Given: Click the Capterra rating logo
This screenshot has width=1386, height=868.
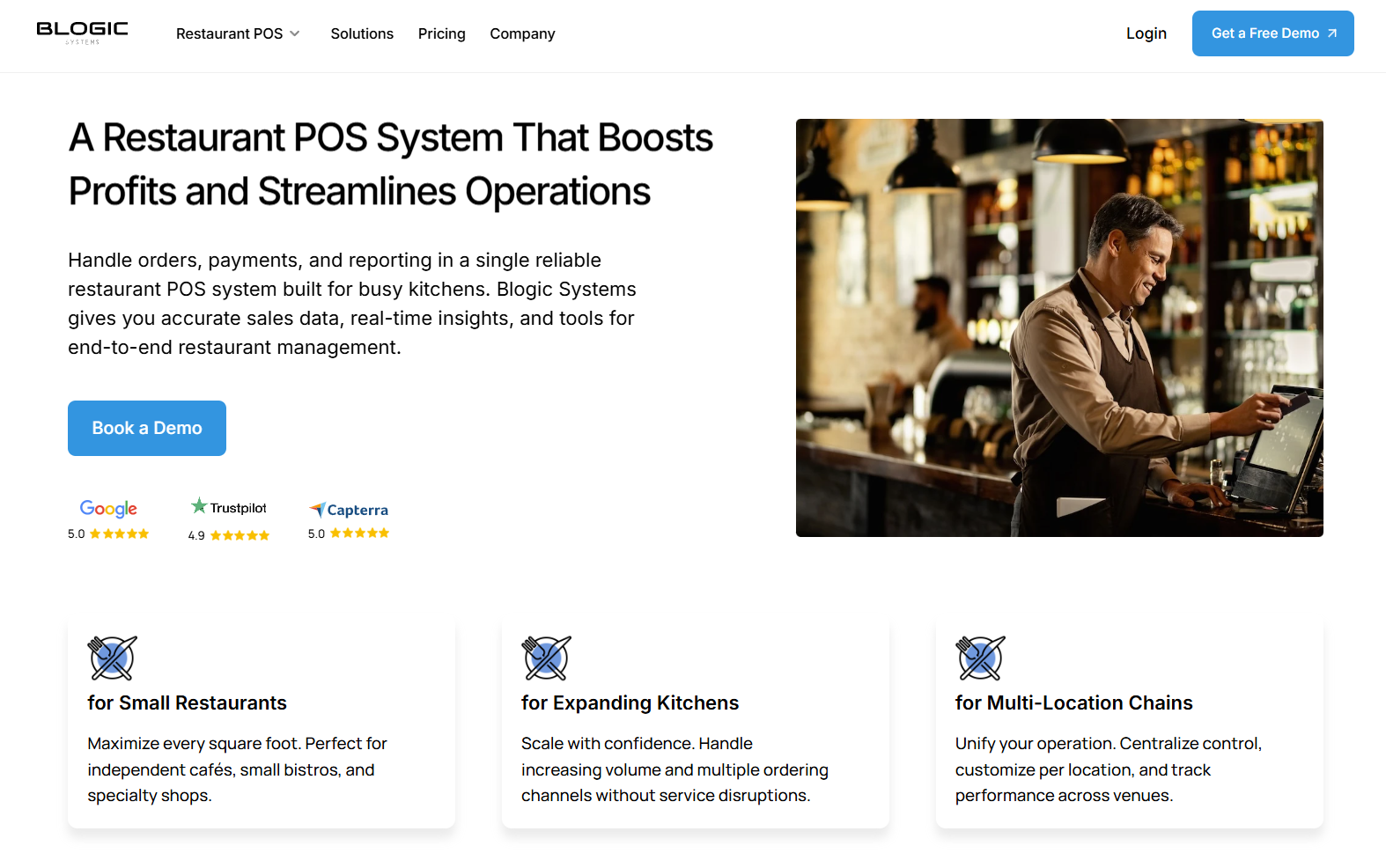Looking at the screenshot, I should coord(349,510).
